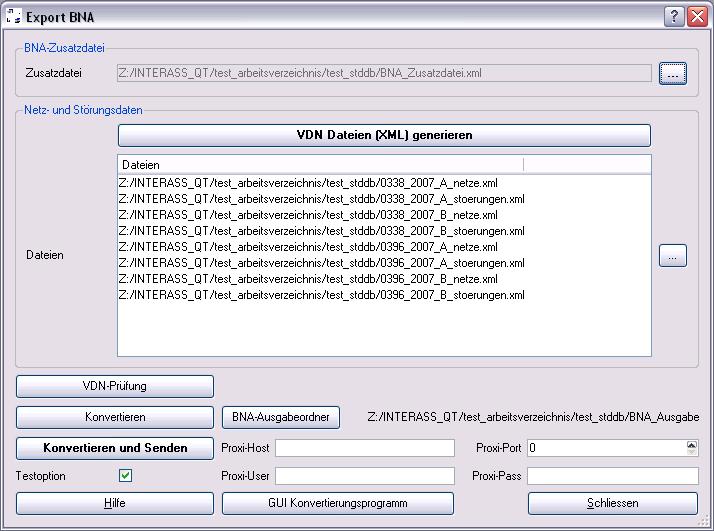714x531 pixels.
Task: Click the help question mark title bar button
Action: tap(674, 17)
